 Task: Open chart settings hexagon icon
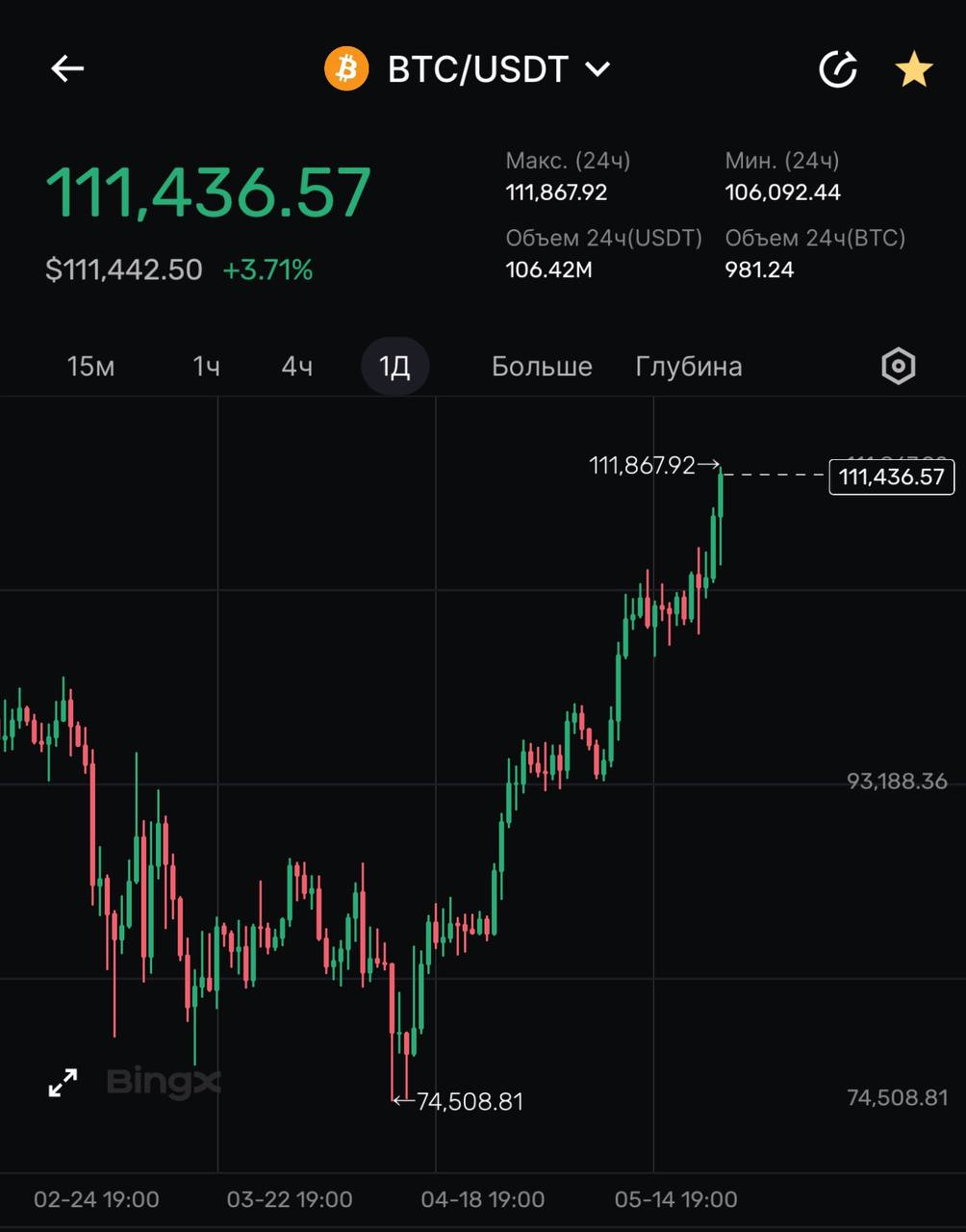tap(898, 367)
